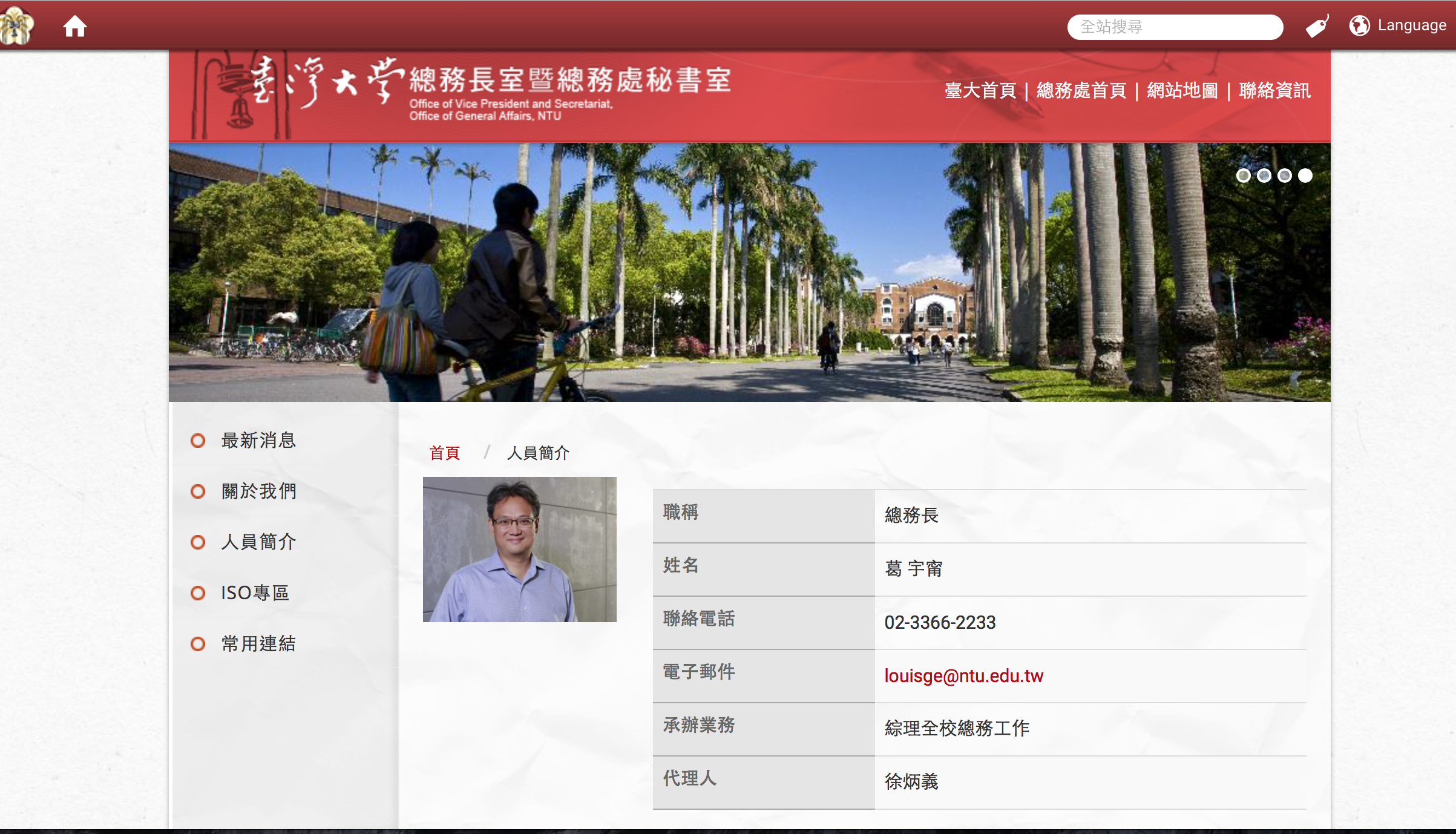The height and width of the screenshot is (834, 1456).
Task: Select fourth carousel slide dot
Action: tap(1305, 176)
